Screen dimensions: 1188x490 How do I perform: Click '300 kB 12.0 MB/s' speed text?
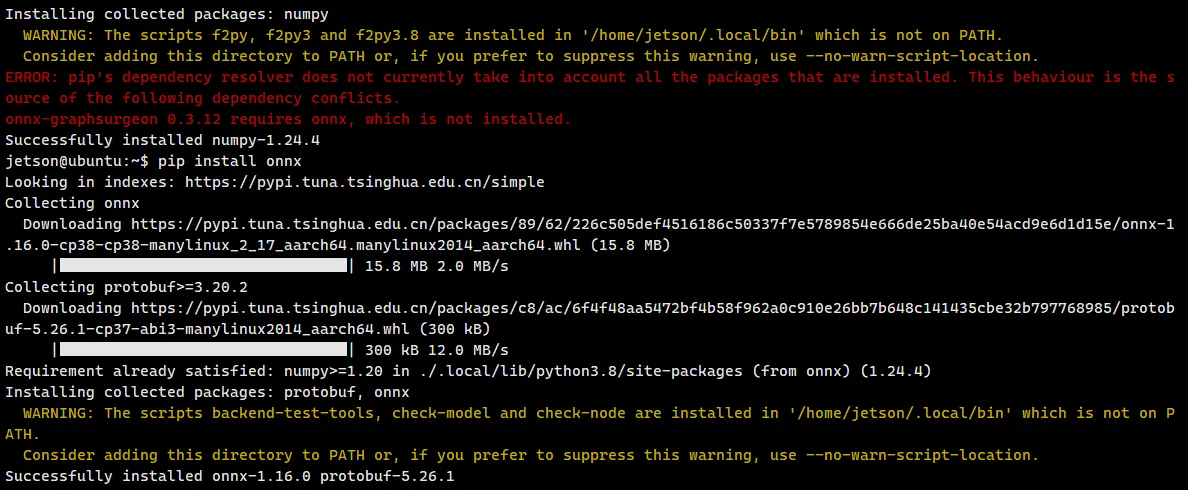pos(436,350)
